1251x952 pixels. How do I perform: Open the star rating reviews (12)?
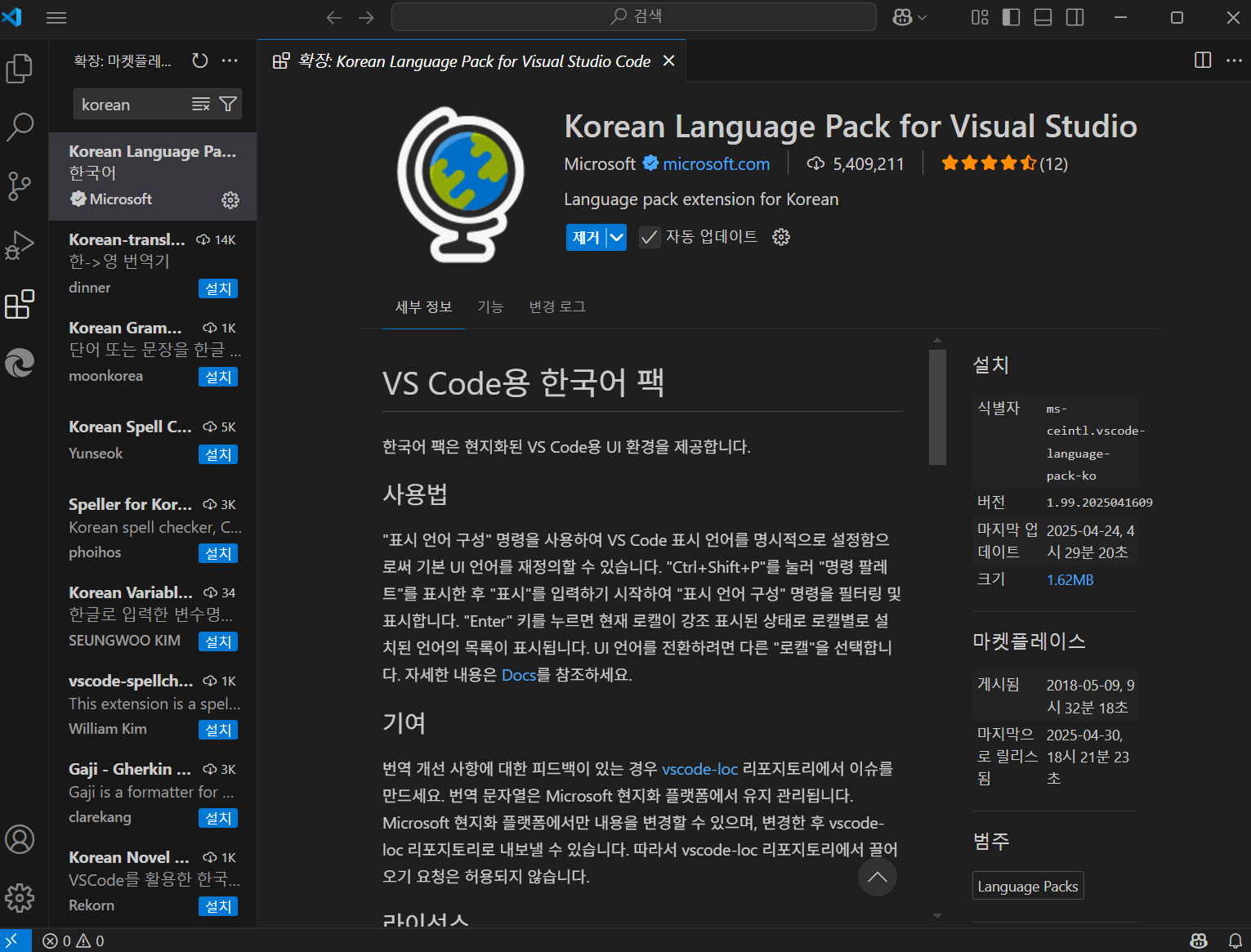click(x=1004, y=163)
